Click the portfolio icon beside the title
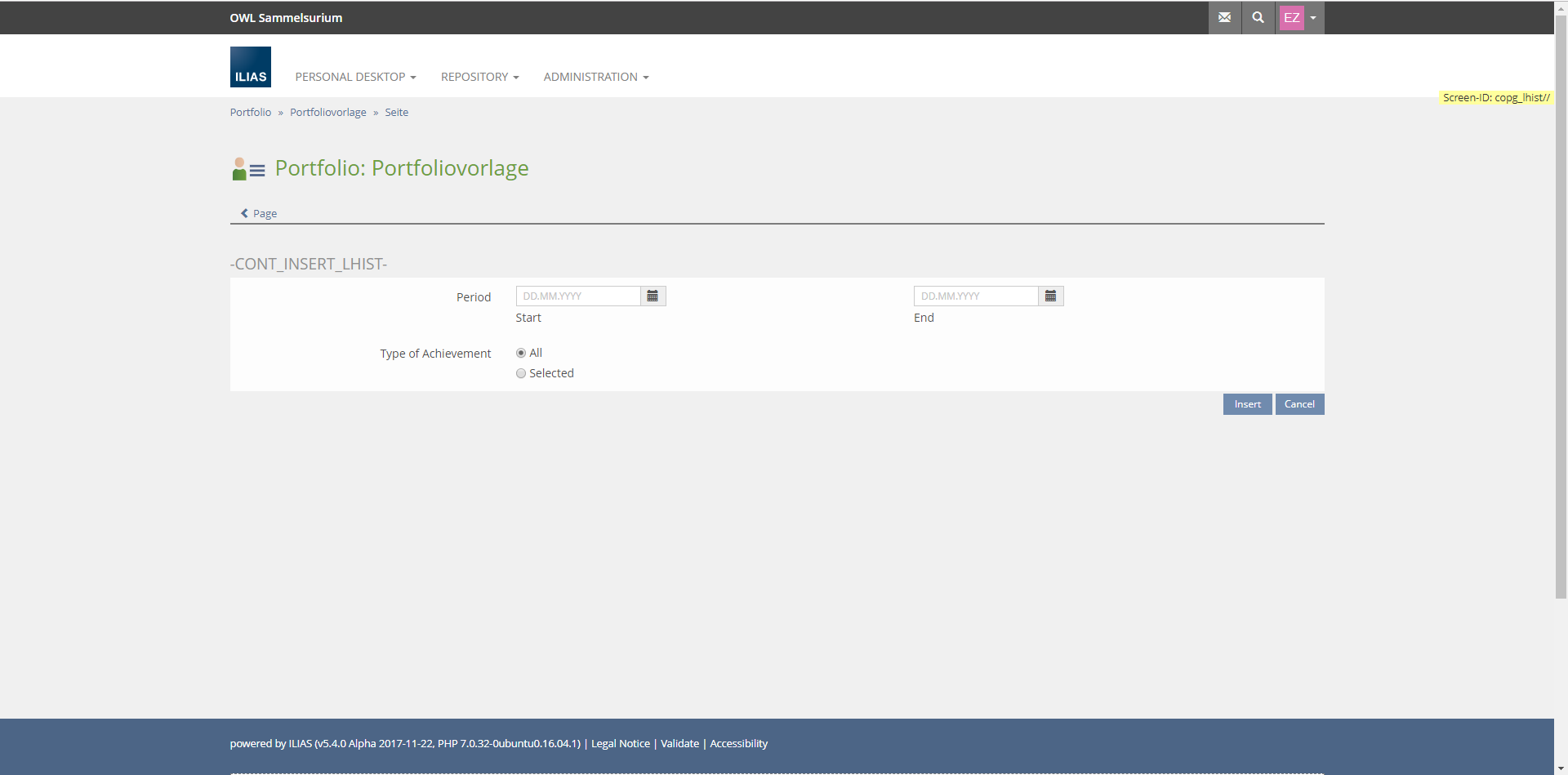This screenshot has height=775, width=1568. 247,169
